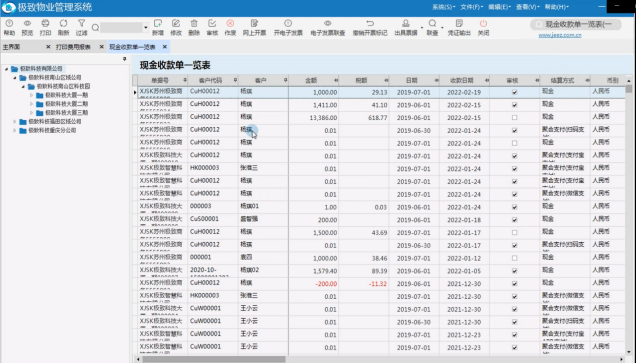Close the 打印费用报表 tab
This screenshot has width=636, height=364.
(x=101, y=47)
